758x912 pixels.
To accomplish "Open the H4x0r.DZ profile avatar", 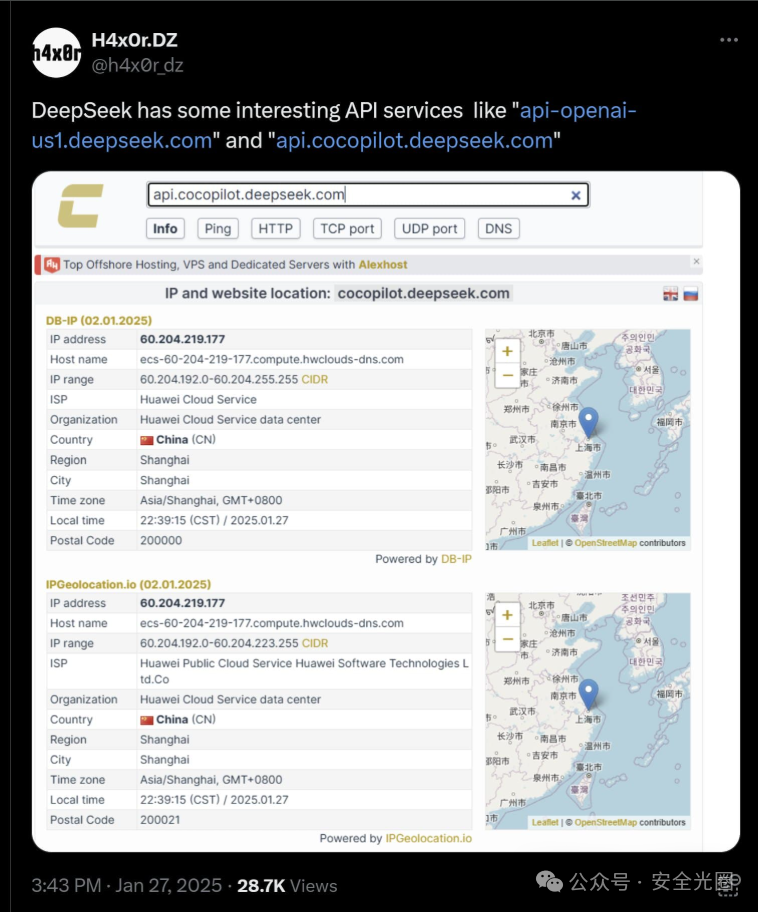I will [56, 53].
